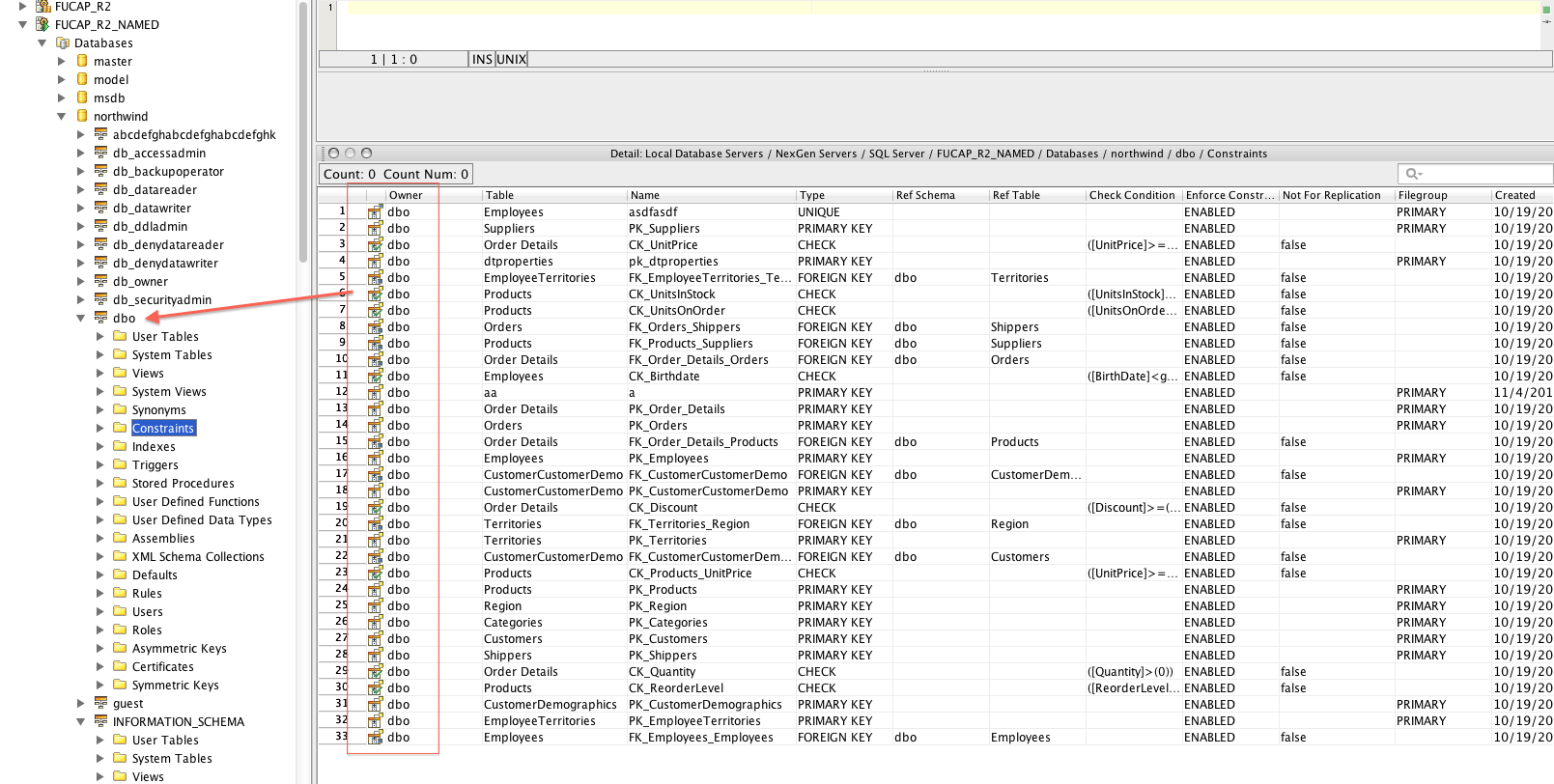Collapse the INFORMATION_SCHEMA node
The width and height of the screenshot is (1554, 784).
click(x=81, y=721)
